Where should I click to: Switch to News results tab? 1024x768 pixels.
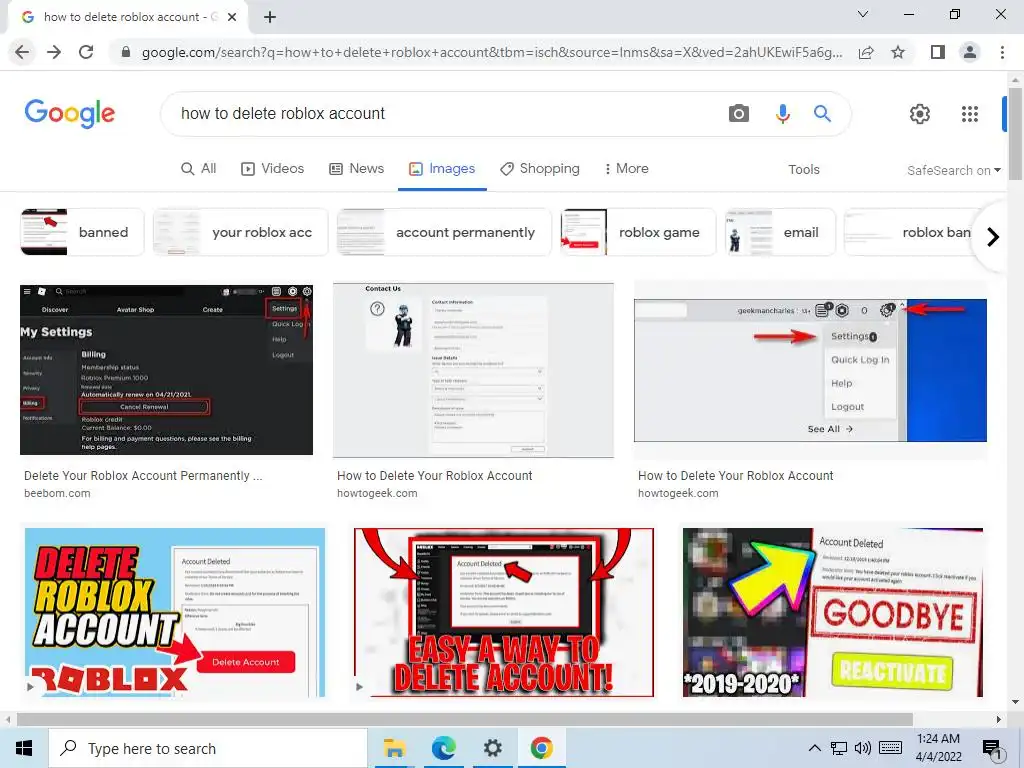pyautogui.click(x=356, y=168)
